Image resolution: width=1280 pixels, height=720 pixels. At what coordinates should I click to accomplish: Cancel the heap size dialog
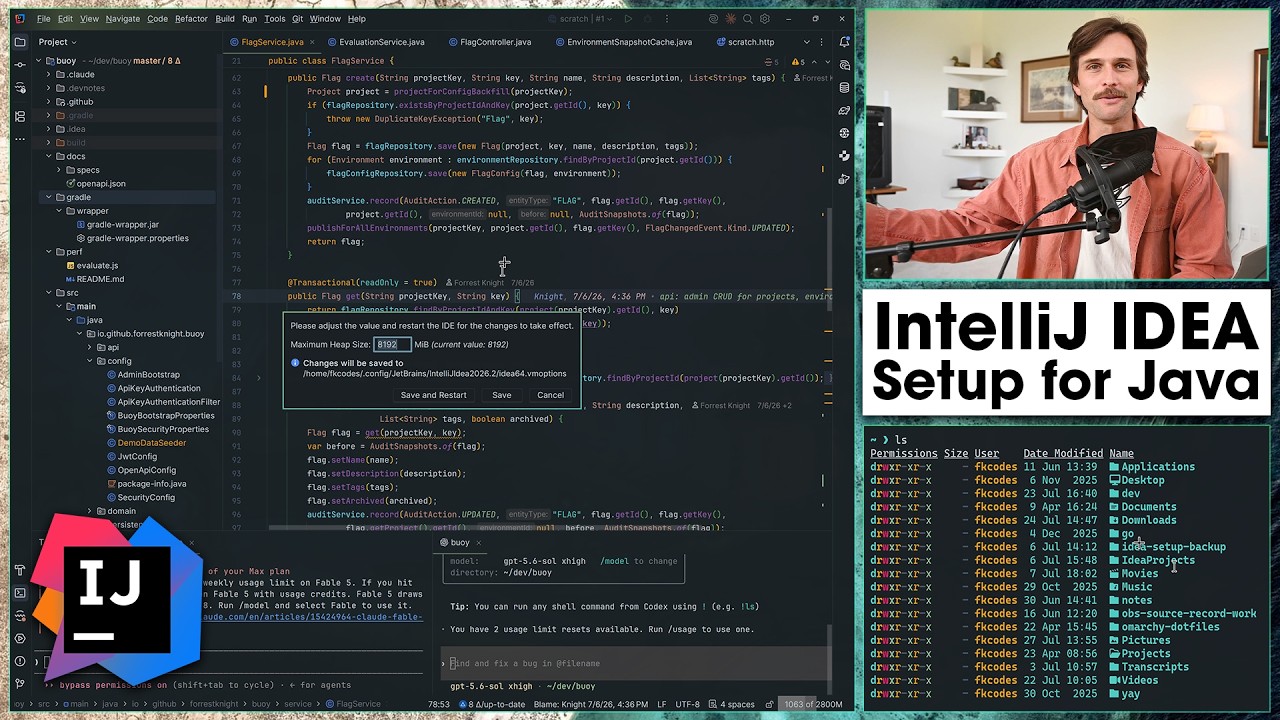coord(550,395)
